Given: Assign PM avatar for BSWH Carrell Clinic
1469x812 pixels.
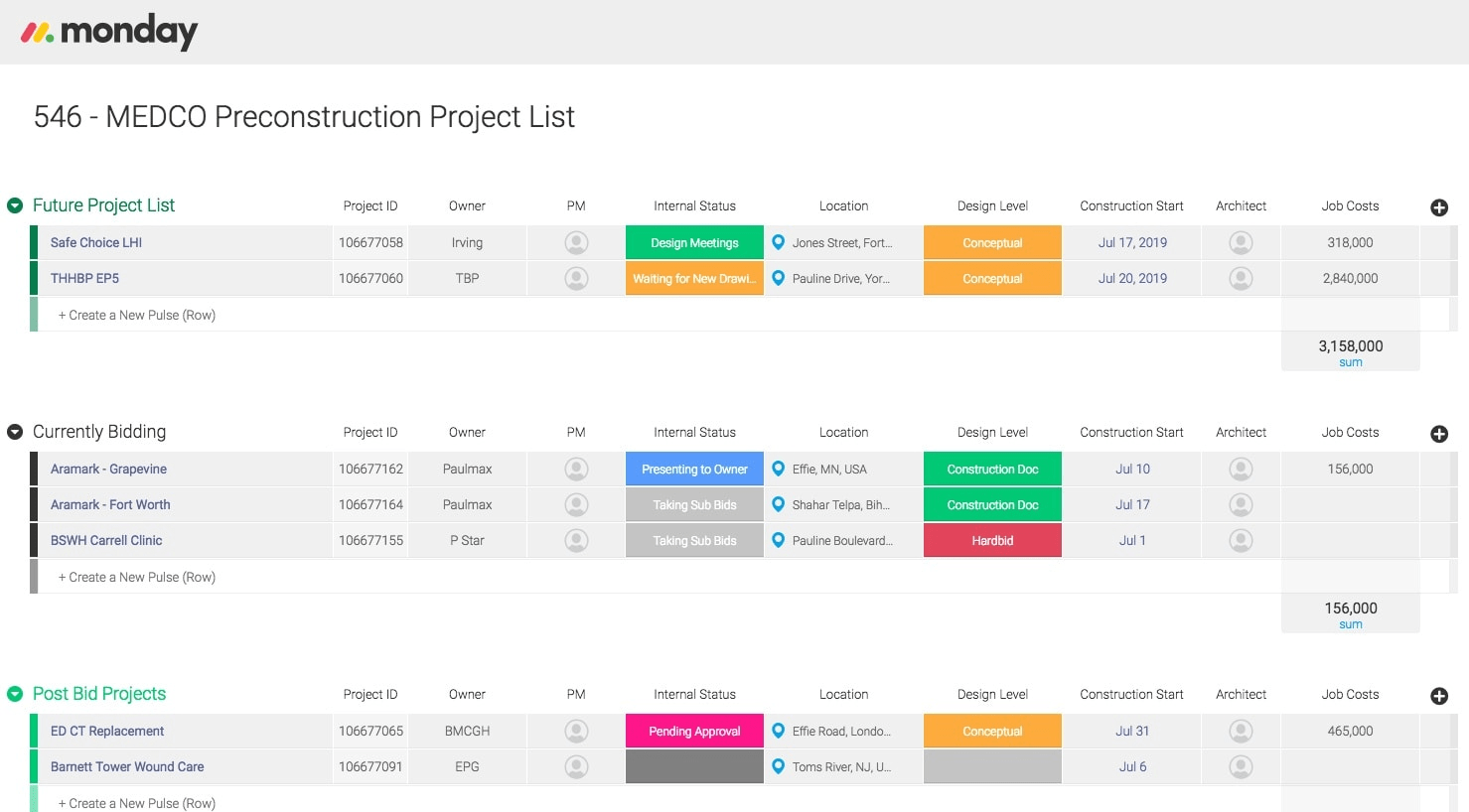Looking at the screenshot, I should click(576, 540).
